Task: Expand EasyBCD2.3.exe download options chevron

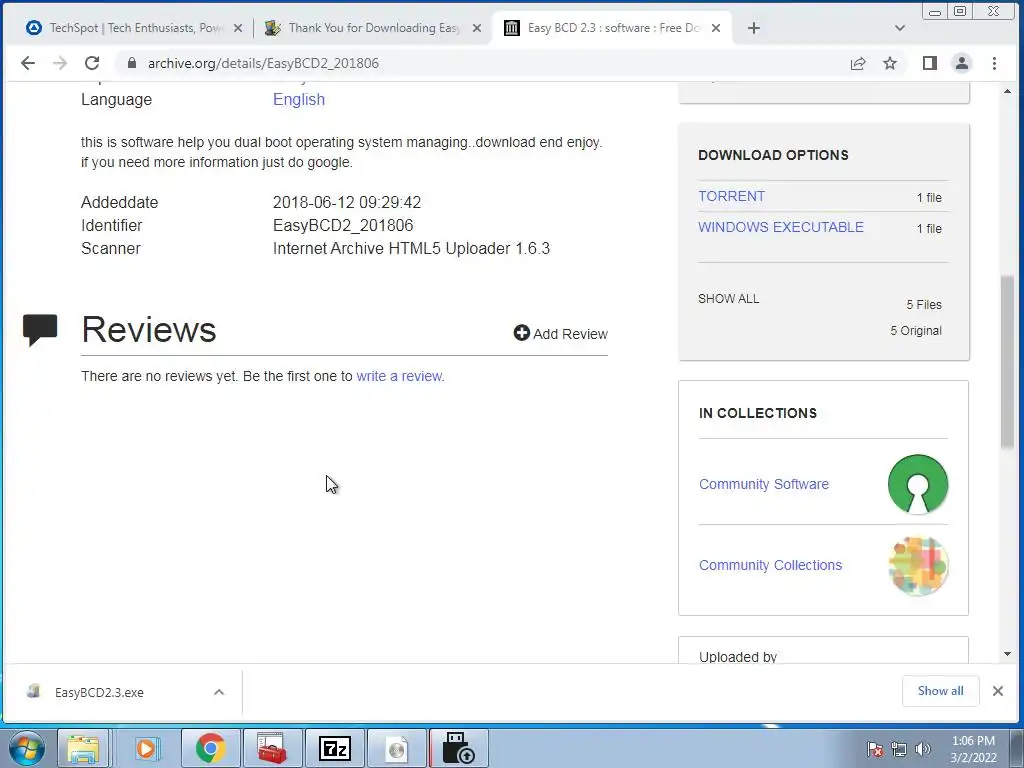Action: point(219,692)
